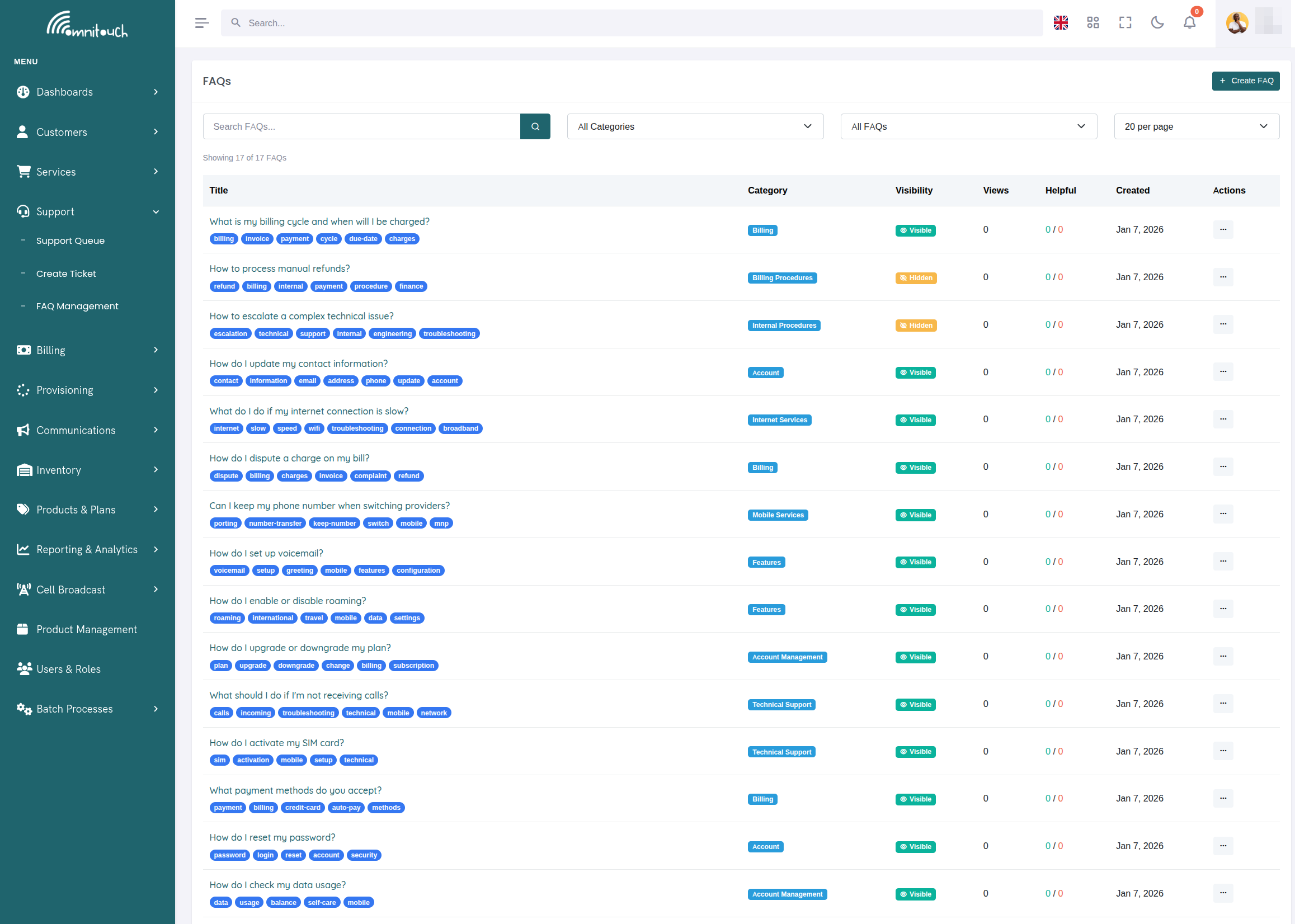Image resolution: width=1295 pixels, height=924 pixels.
Task: Open the All Categories dropdown
Action: (x=695, y=126)
